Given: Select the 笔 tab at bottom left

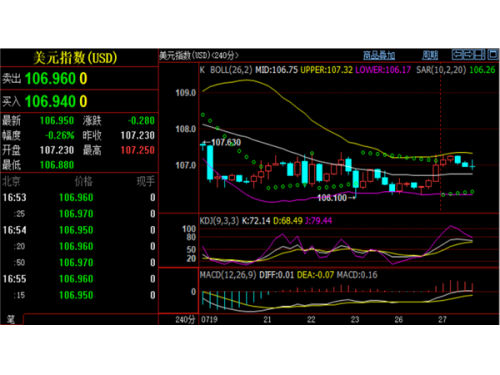Looking at the screenshot, I should click(11, 319).
